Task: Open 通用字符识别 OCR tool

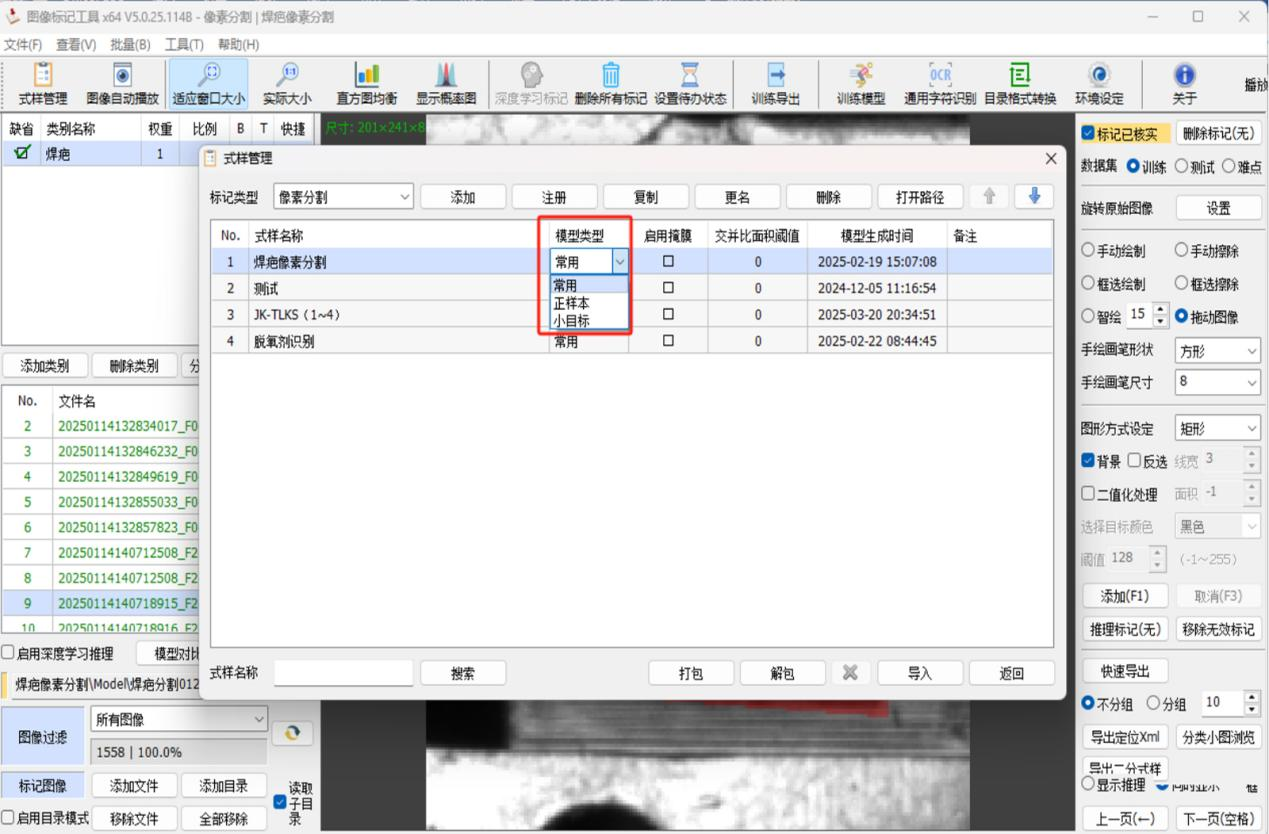Action: (940, 84)
